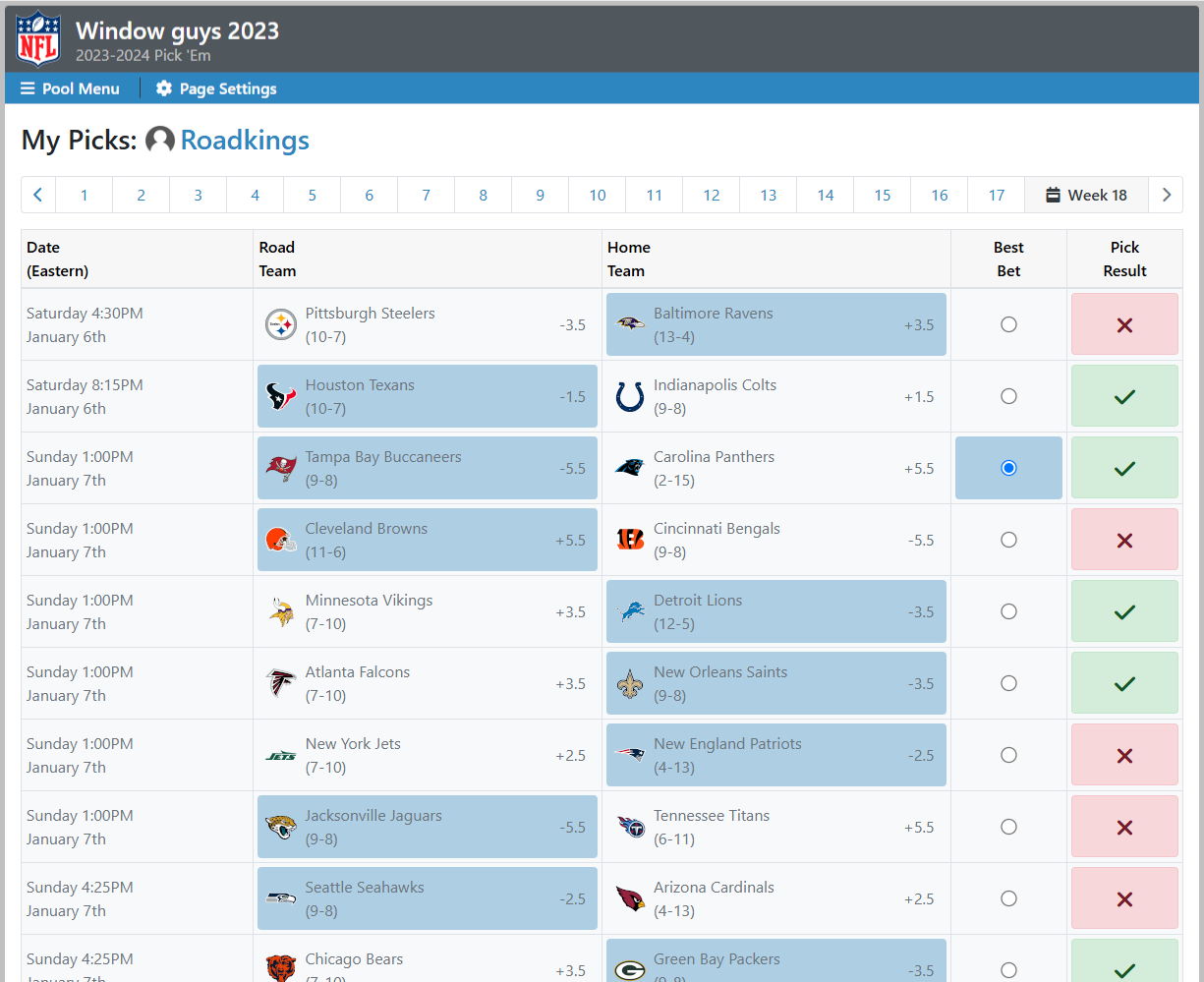Click the Page Settings gear icon
1204x982 pixels.
click(x=164, y=88)
